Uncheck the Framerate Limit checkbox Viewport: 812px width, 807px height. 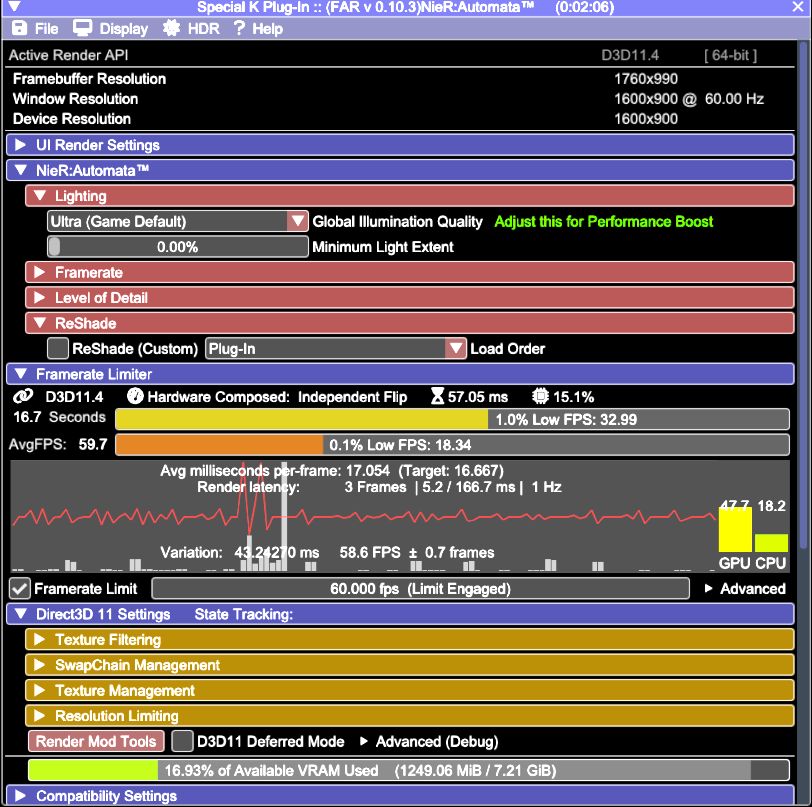click(20, 588)
